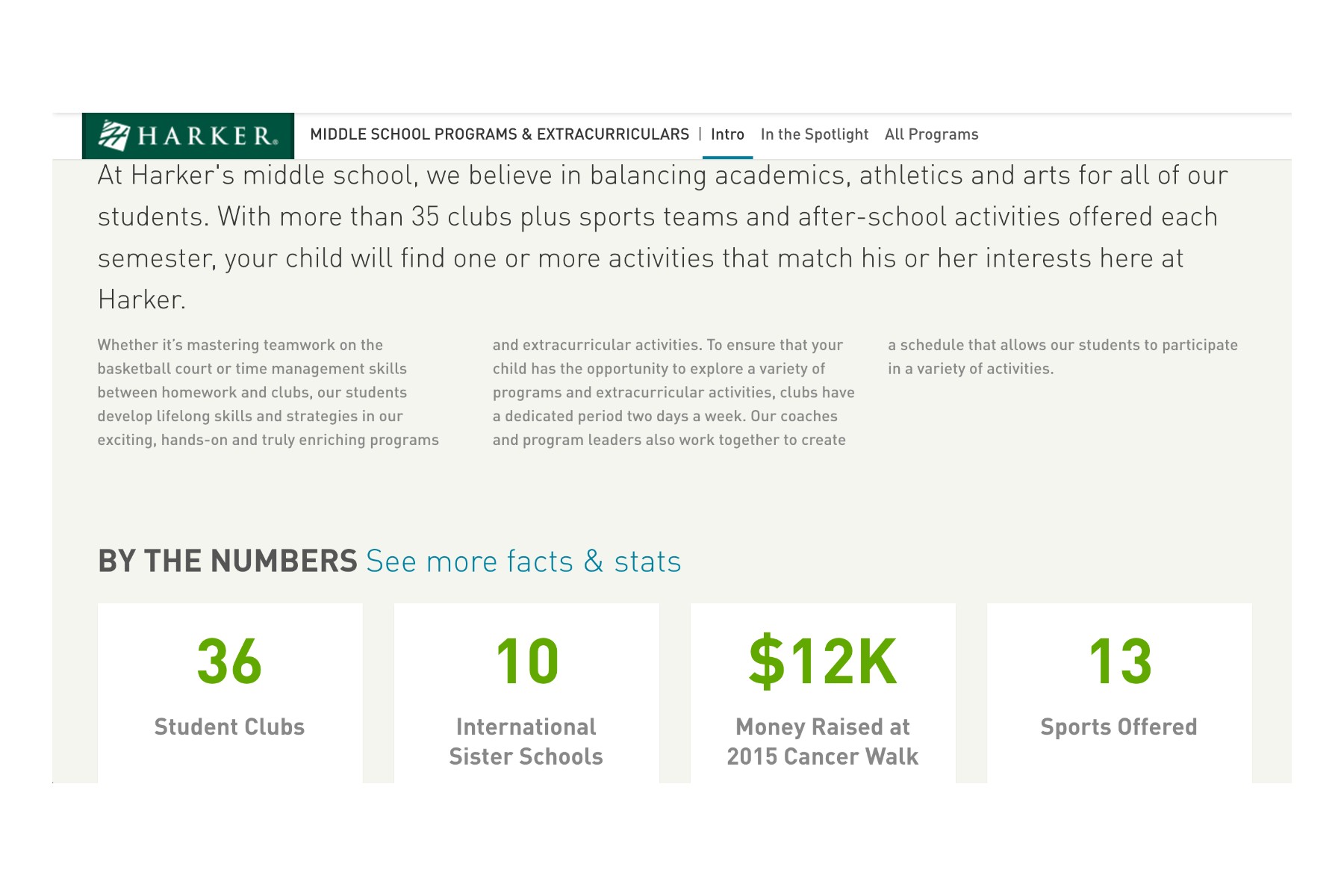Open See more facts & stats link
This screenshot has width=1344, height=896.
(x=523, y=561)
